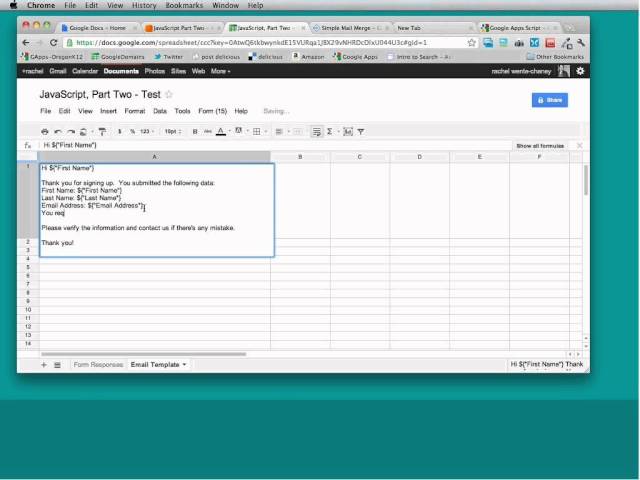Apply strikethrough with the Abc icon
This screenshot has height=480, width=640.
(208, 131)
